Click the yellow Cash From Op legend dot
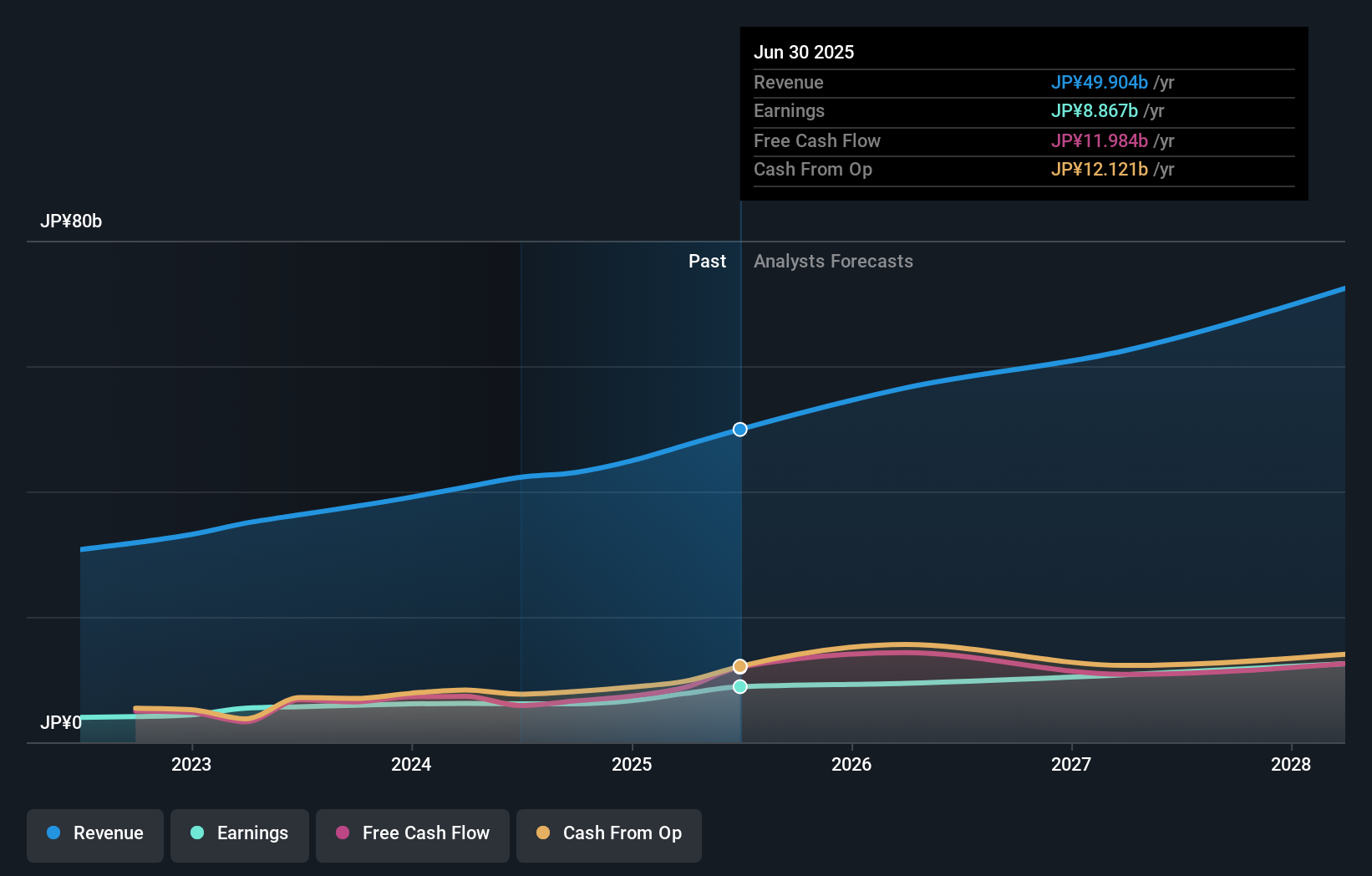Image resolution: width=1372 pixels, height=876 pixels. click(x=543, y=834)
